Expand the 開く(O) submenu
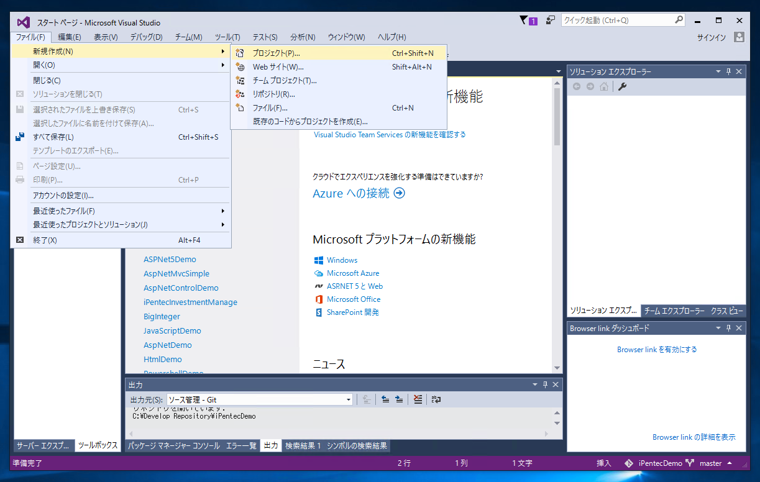The height and width of the screenshot is (482, 760). [223, 65]
